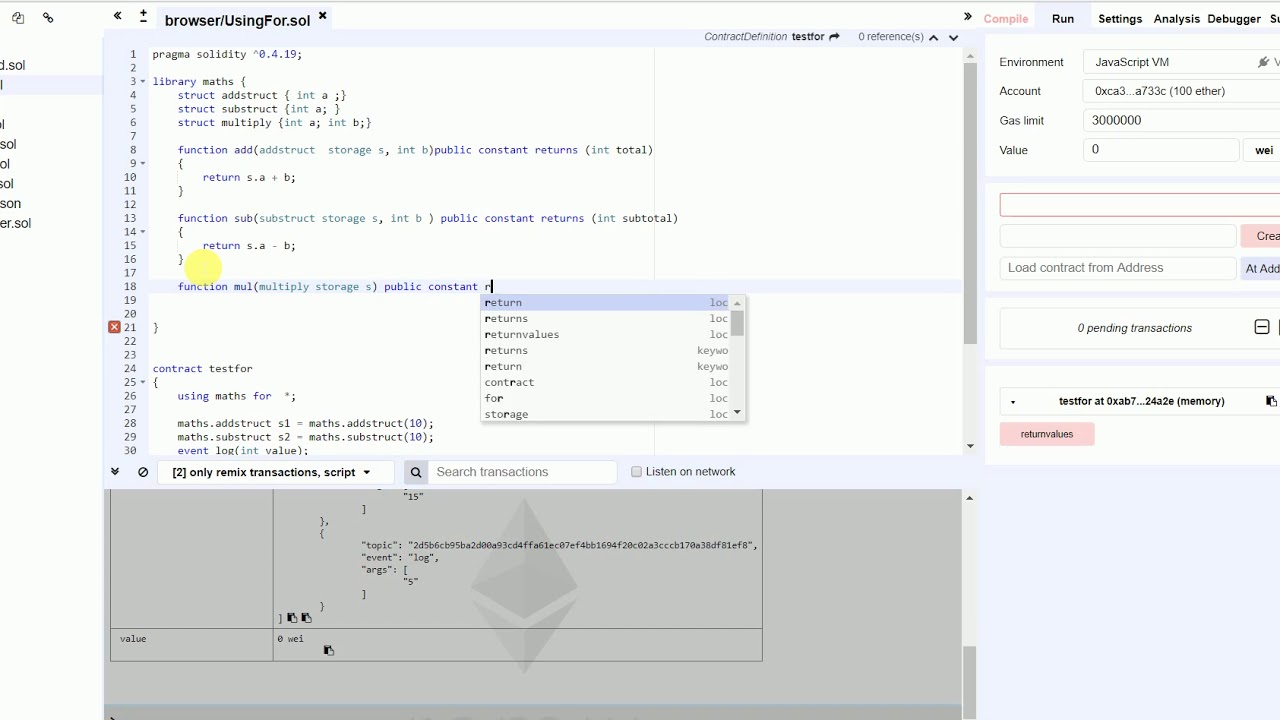Open the wei unit dropdown
The width and height of the screenshot is (1280, 720).
tap(1264, 150)
